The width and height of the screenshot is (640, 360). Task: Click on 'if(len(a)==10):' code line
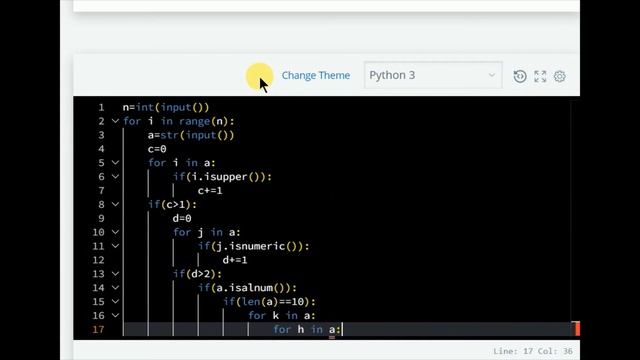[x=269, y=302]
